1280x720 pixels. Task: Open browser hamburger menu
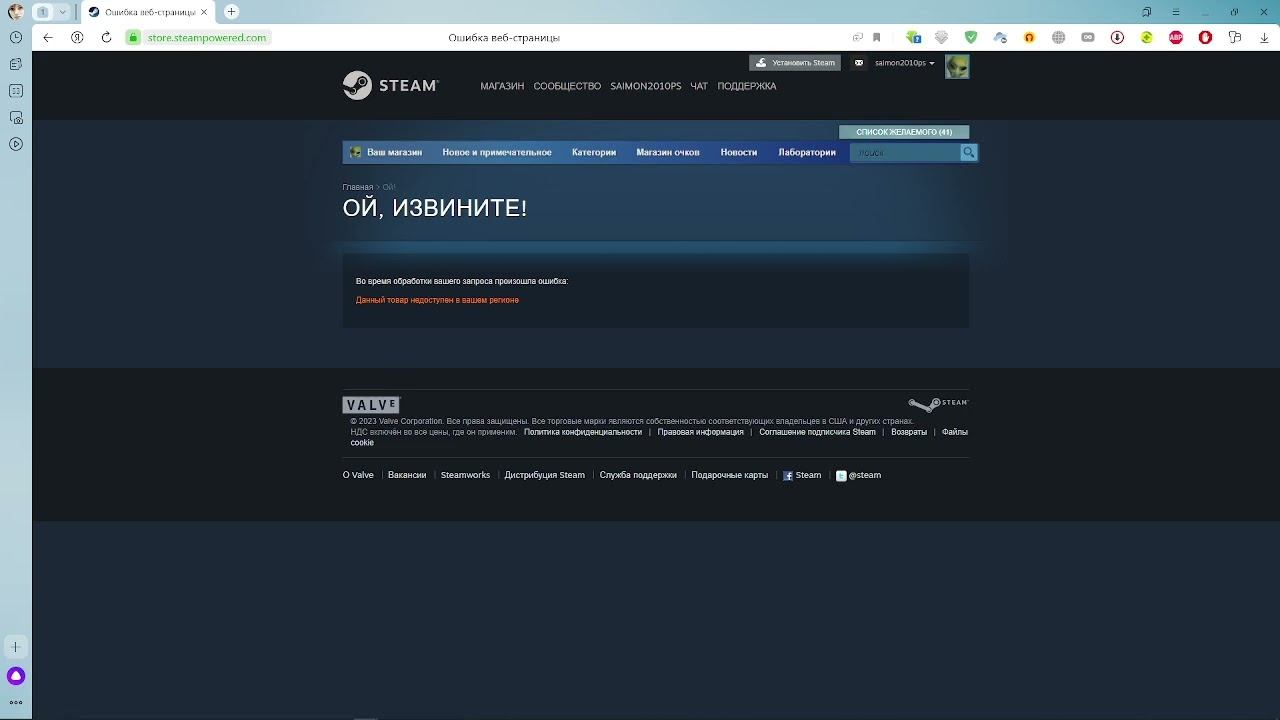click(1176, 12)
